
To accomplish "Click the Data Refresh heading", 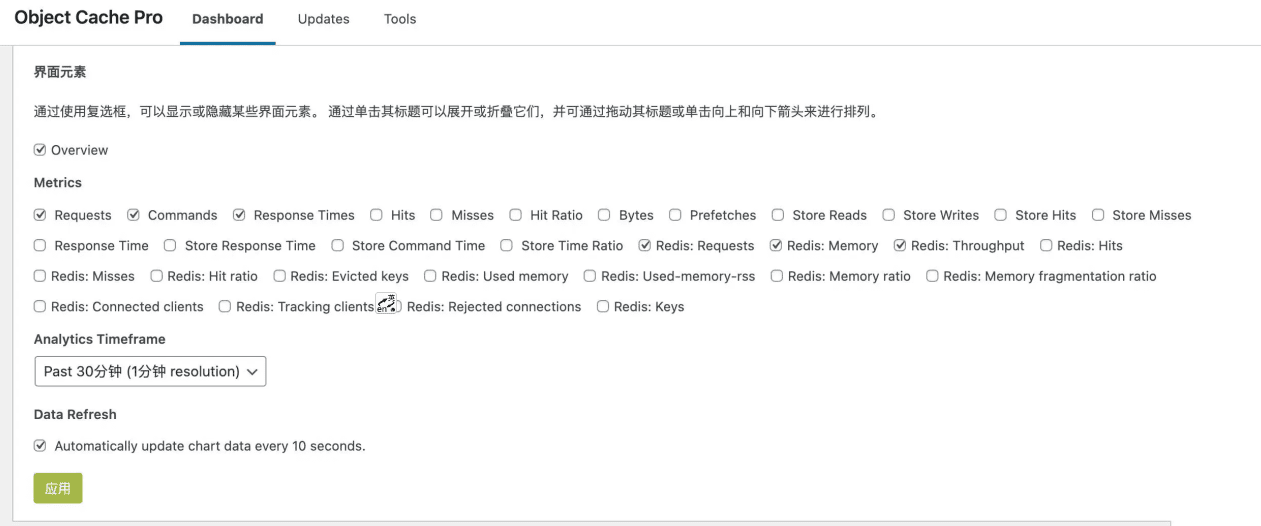I will click(75, 414).
